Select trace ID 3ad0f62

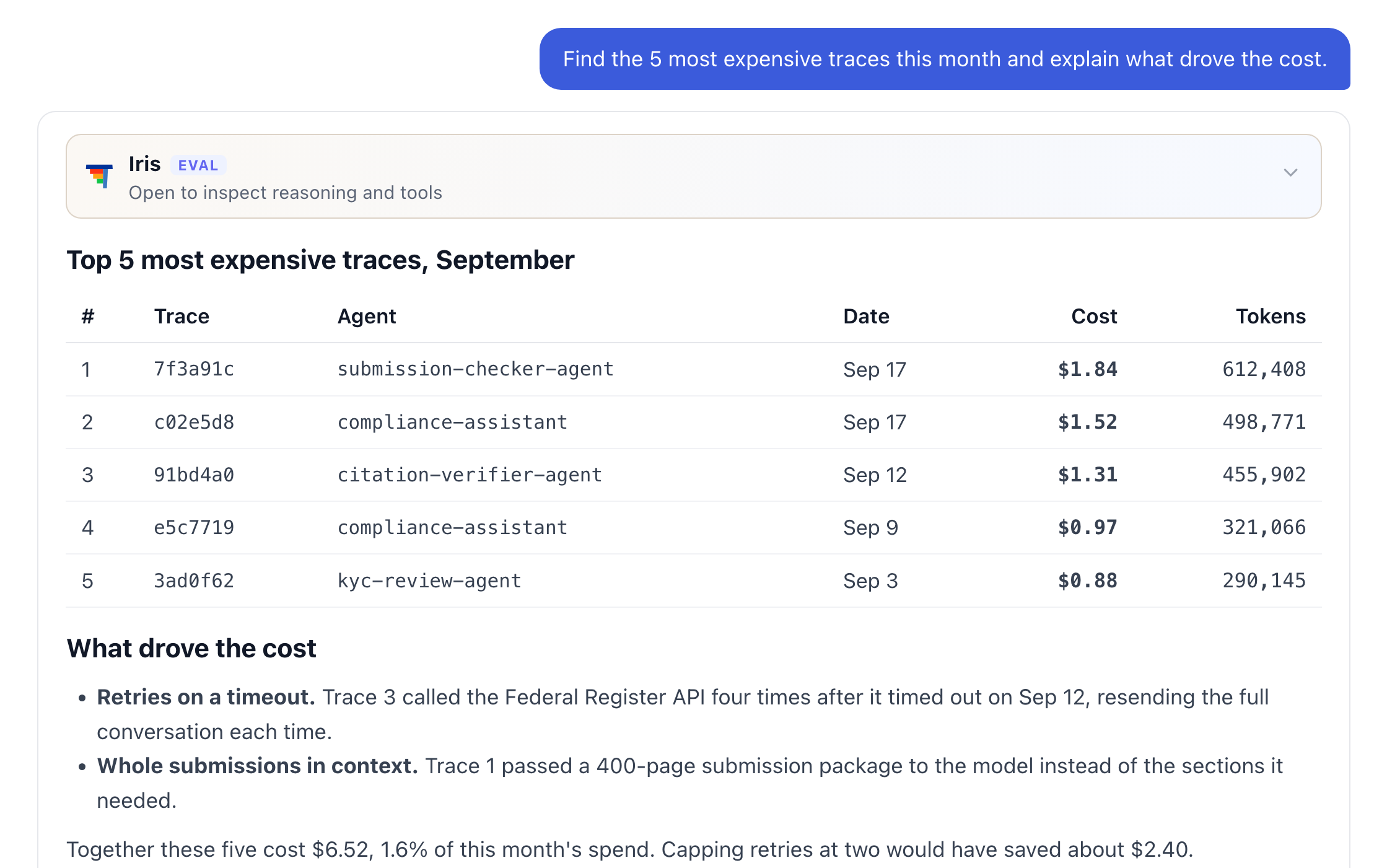click(194, 581)
